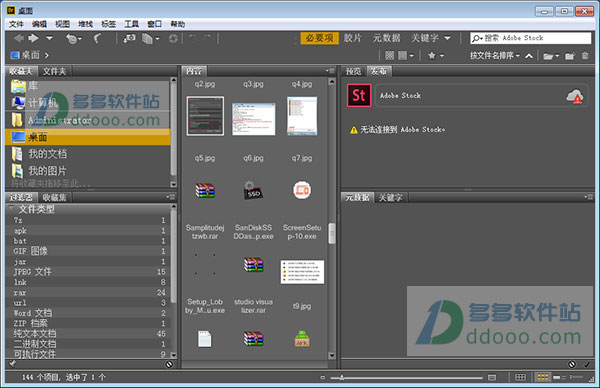Viewport: 600px width, 388px height.
Task: Select the 元数据 workspace
Action: coord(386,38)
